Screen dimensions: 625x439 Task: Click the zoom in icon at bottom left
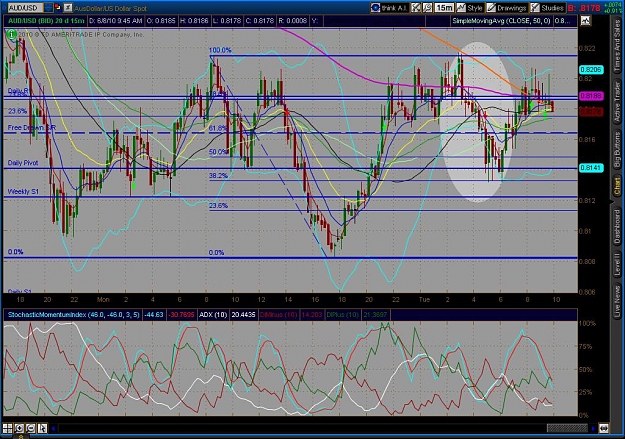[19, 429]
